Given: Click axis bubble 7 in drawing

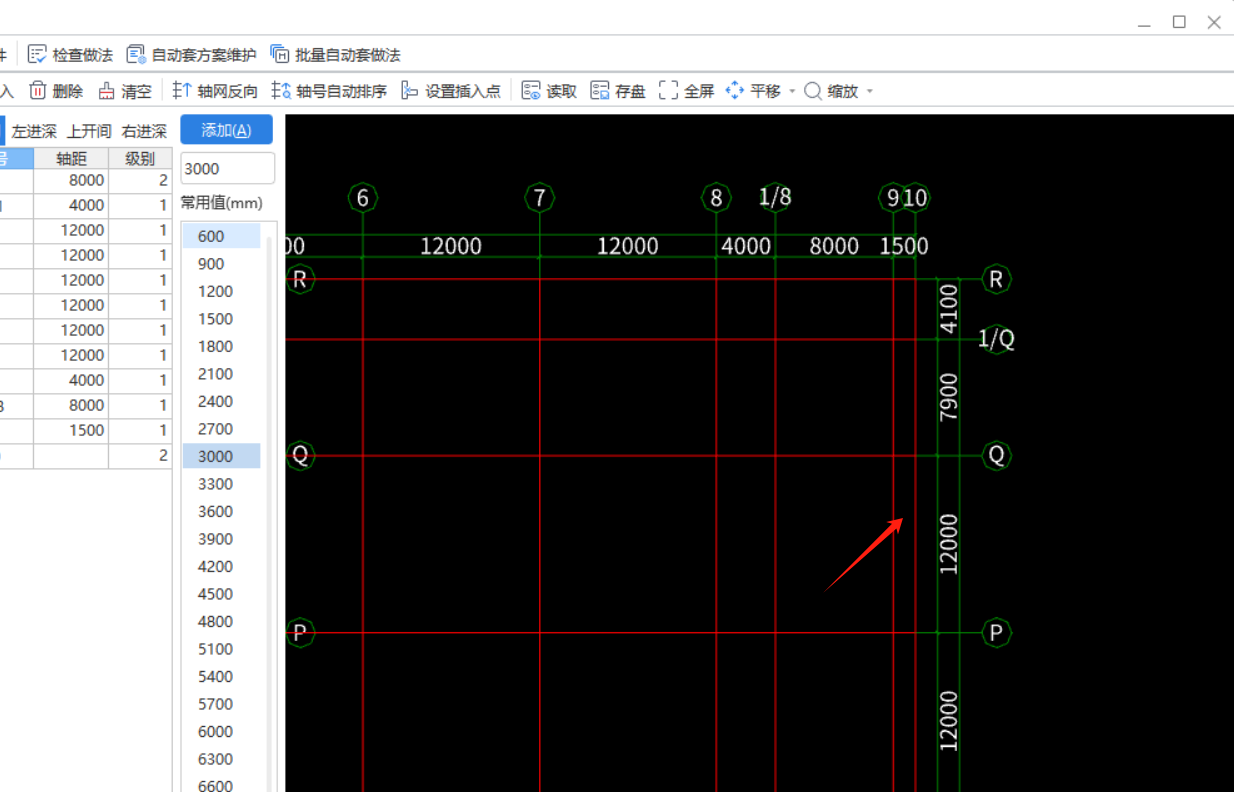Looking at the screenshot, I should tap(540, 198).
